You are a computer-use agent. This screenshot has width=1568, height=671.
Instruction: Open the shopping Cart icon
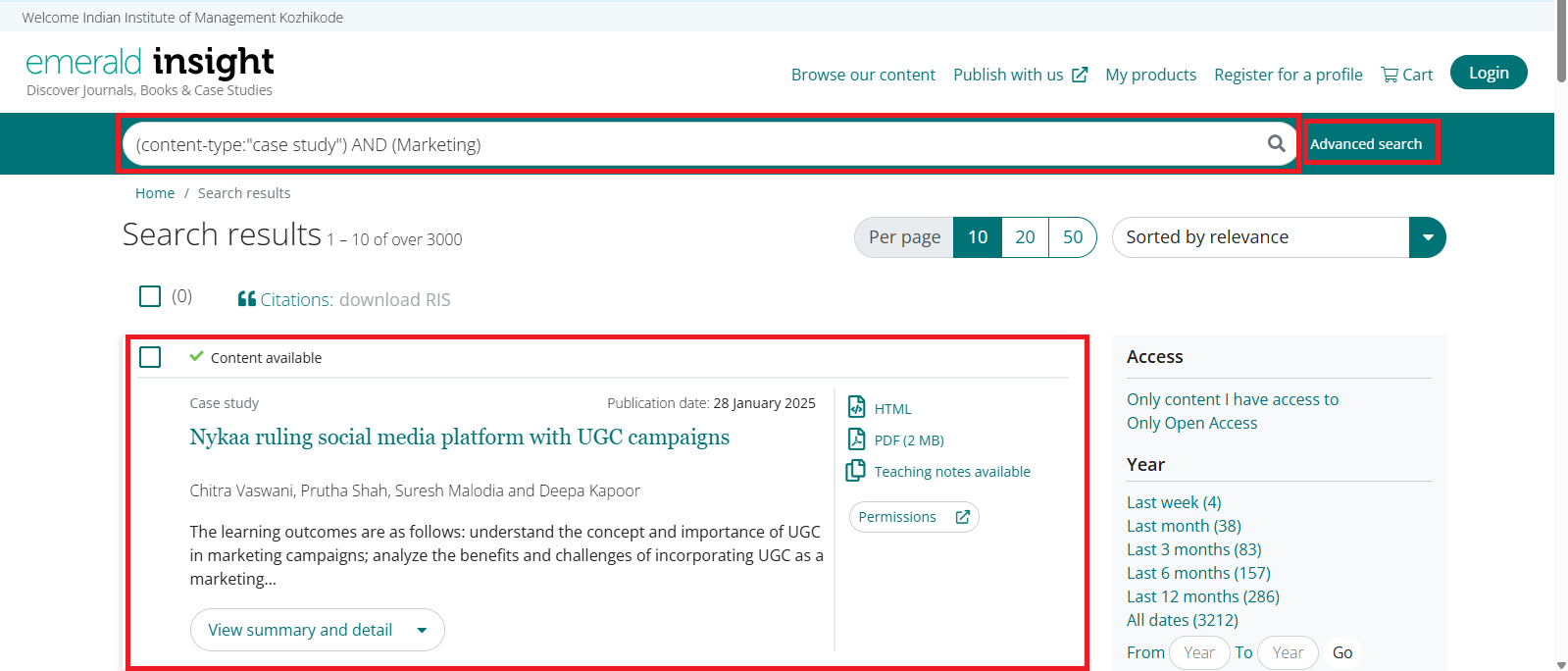[1390, 75]
